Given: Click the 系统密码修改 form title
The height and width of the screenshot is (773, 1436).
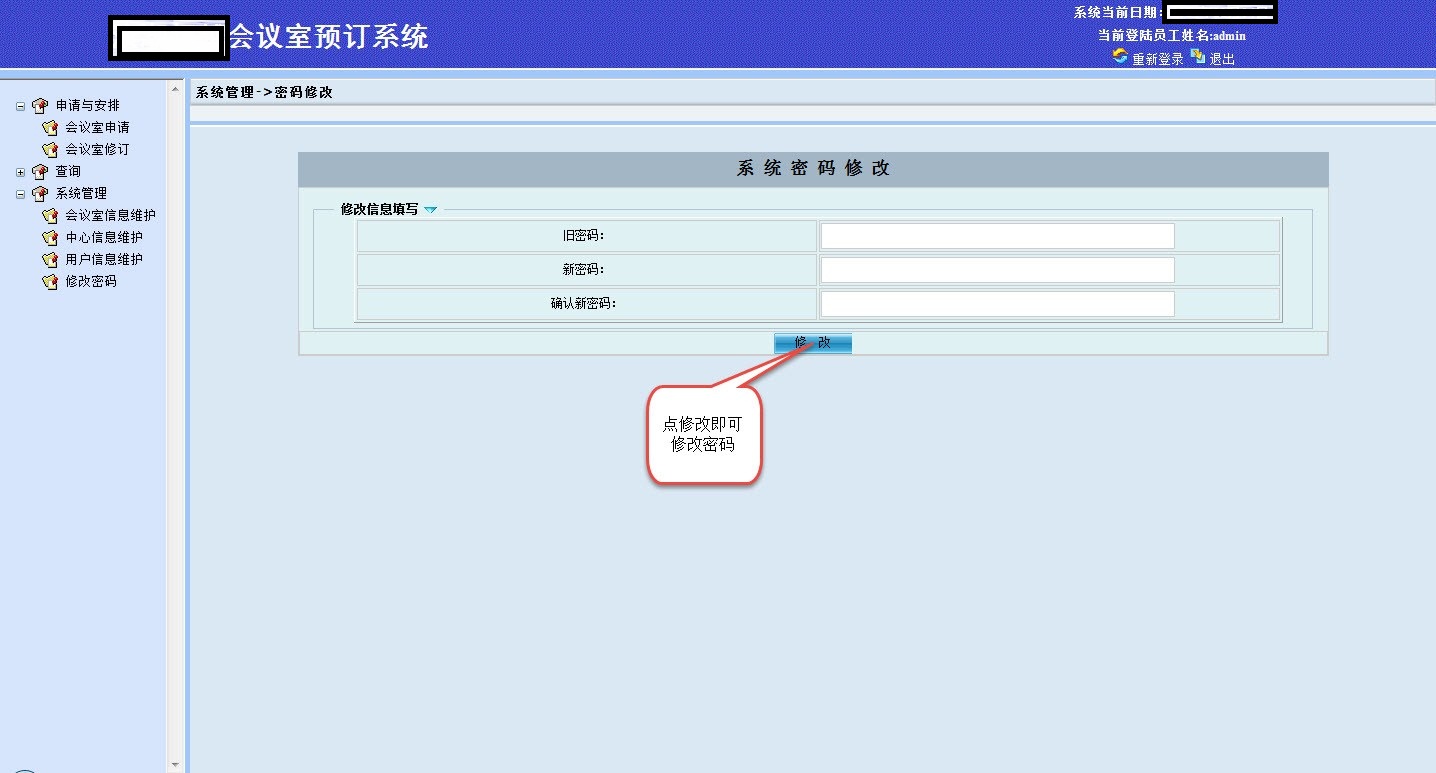Looking at the screenshot, I should [x=813, y=168].
